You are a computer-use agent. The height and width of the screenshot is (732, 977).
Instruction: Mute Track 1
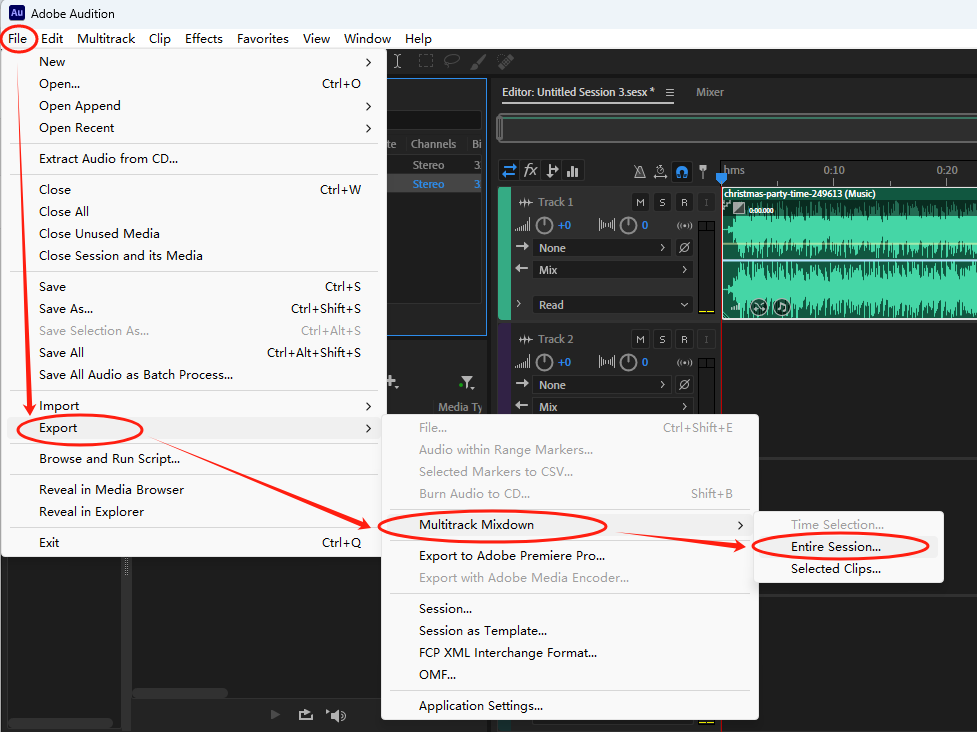click(x=640, y=202)
